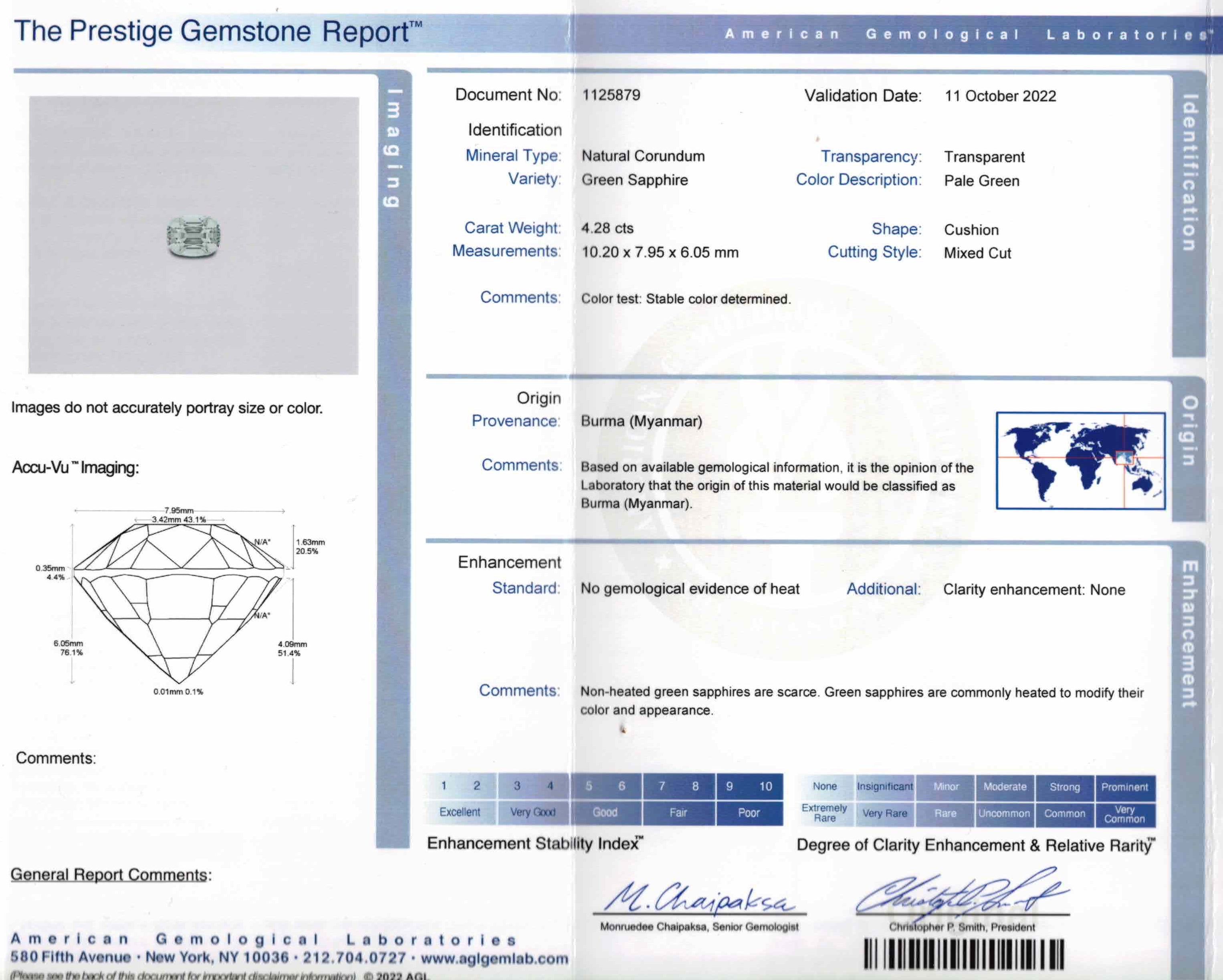Click the Poor stability index cell

[x=749, y=813]
